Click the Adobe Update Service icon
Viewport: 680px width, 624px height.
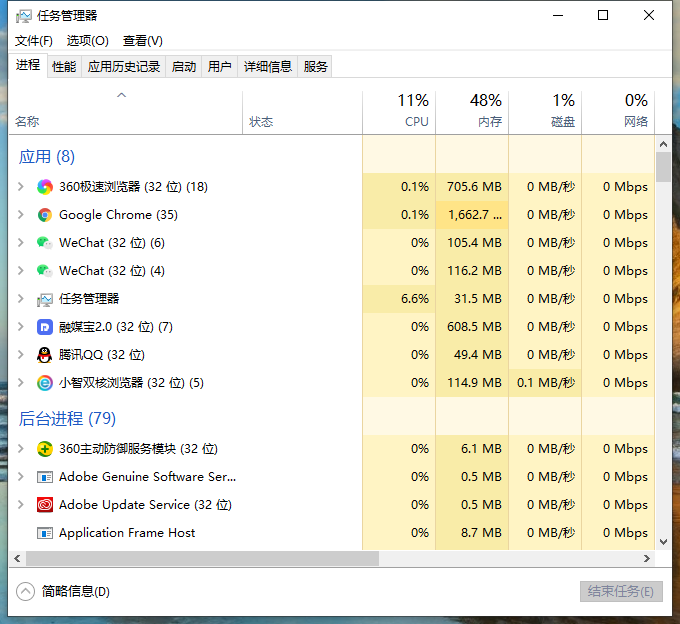pos(45,505)
